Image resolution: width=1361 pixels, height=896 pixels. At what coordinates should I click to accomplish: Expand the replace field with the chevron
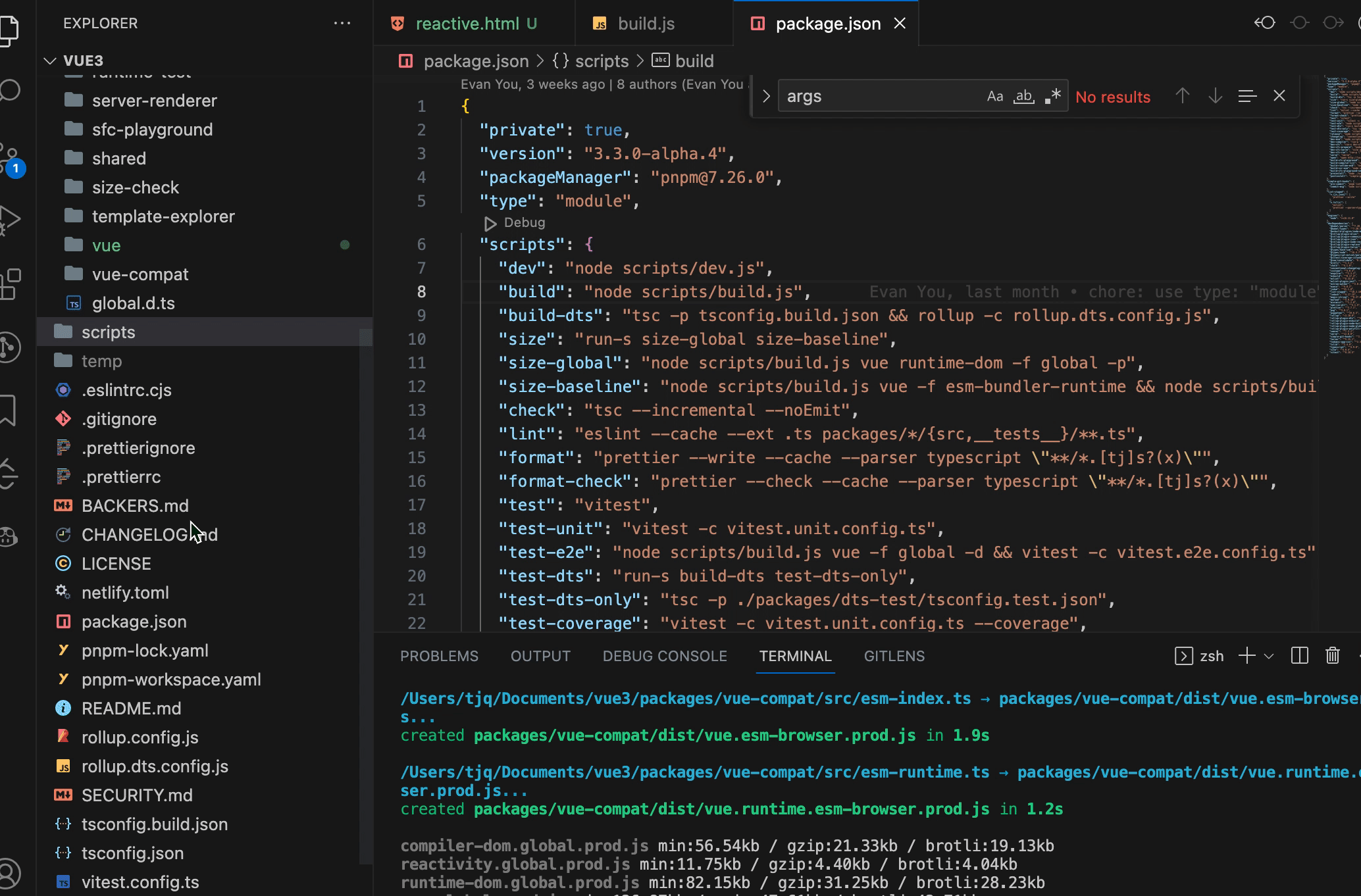pos(765,96)
